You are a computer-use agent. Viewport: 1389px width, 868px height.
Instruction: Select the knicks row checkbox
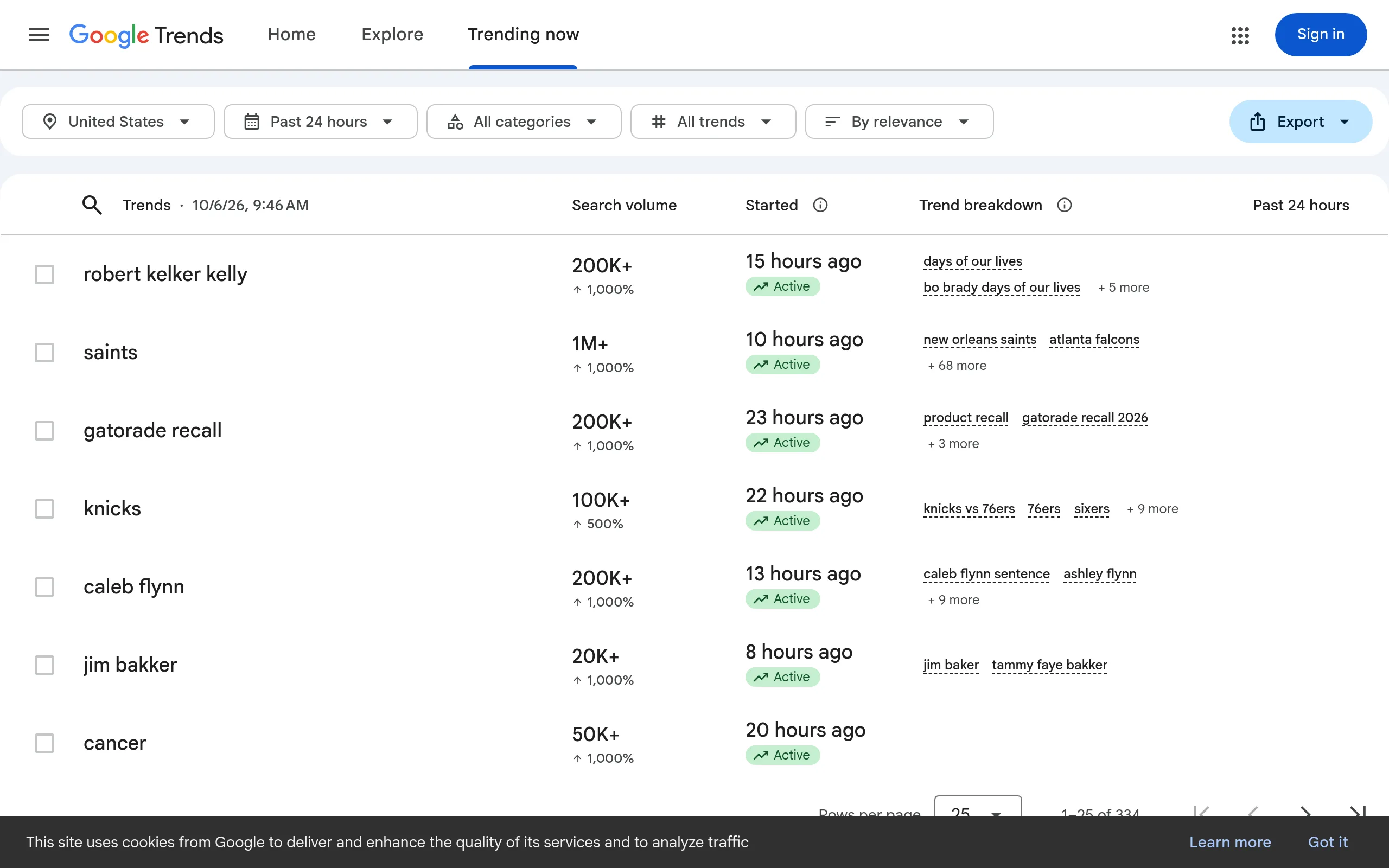coord(44,509)
